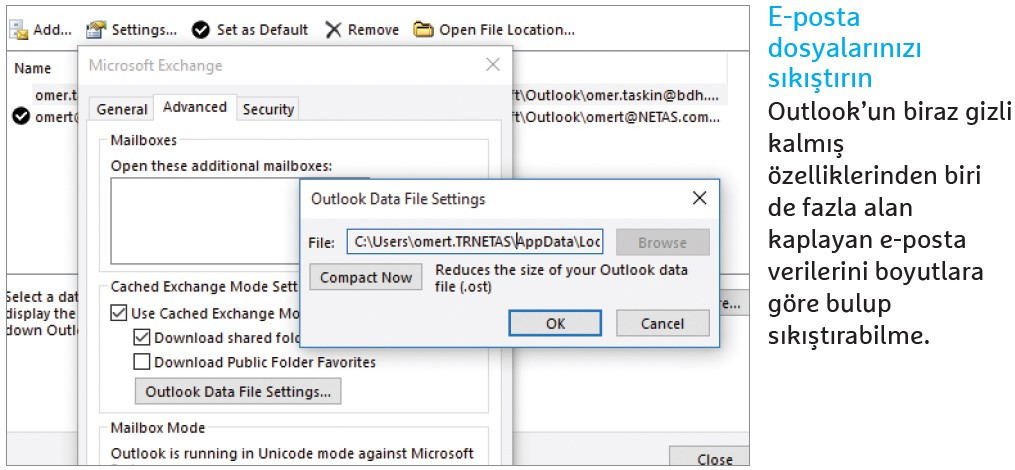
Task: Confirm with the OK button
Action: [x=555, y=323]
